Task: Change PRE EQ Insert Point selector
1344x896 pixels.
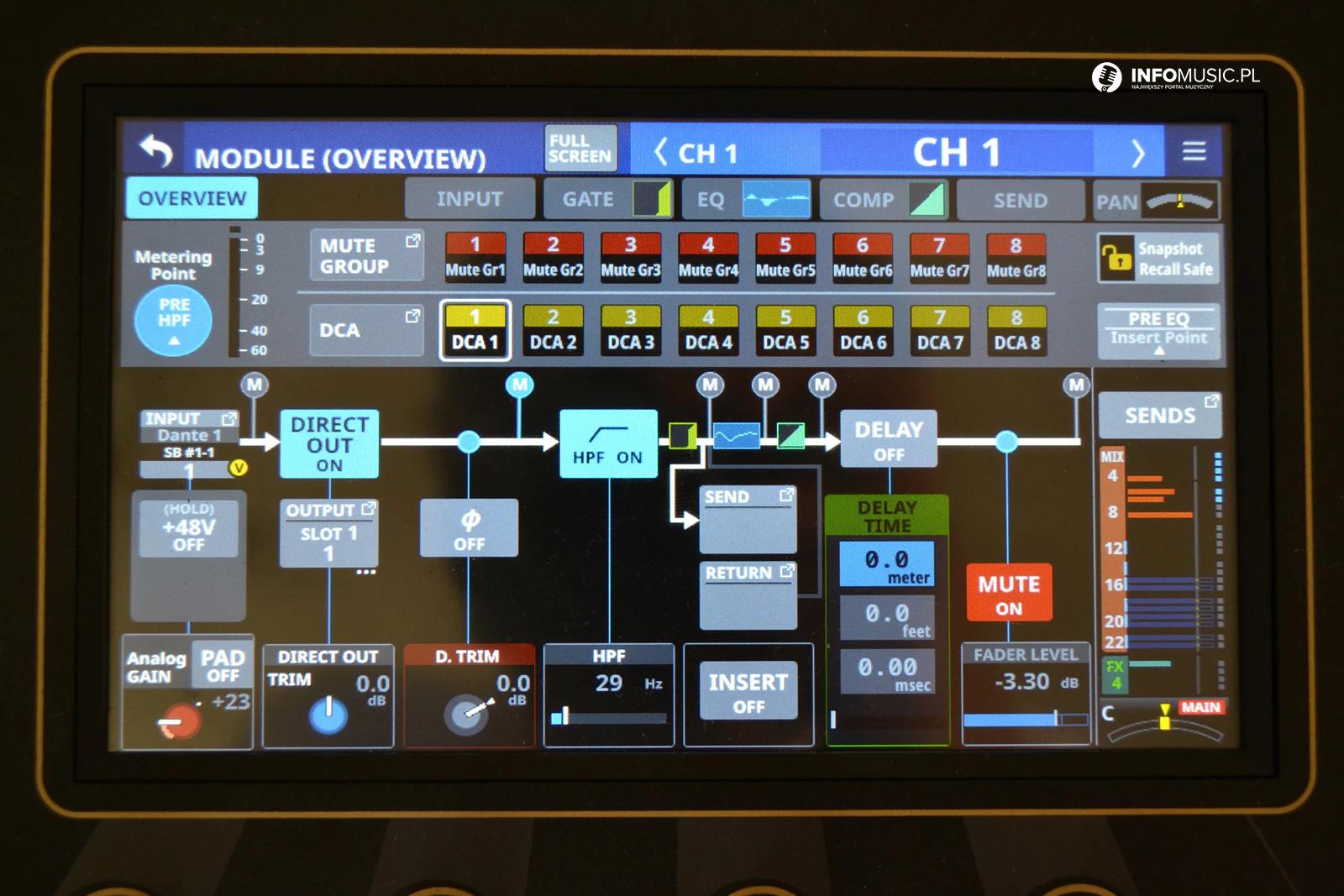Action: click(x=1158, y=331)
